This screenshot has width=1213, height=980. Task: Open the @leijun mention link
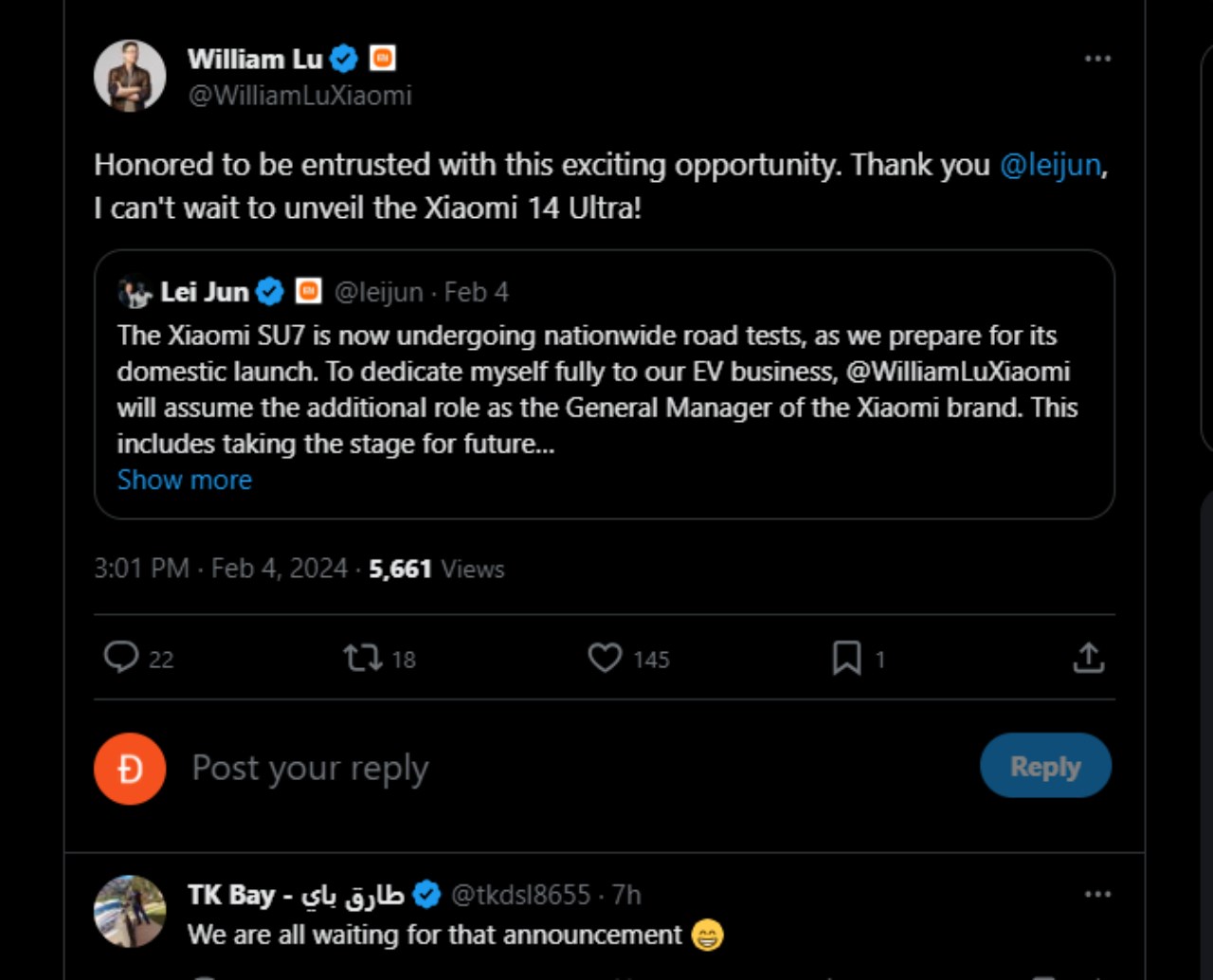[1050, 165]
